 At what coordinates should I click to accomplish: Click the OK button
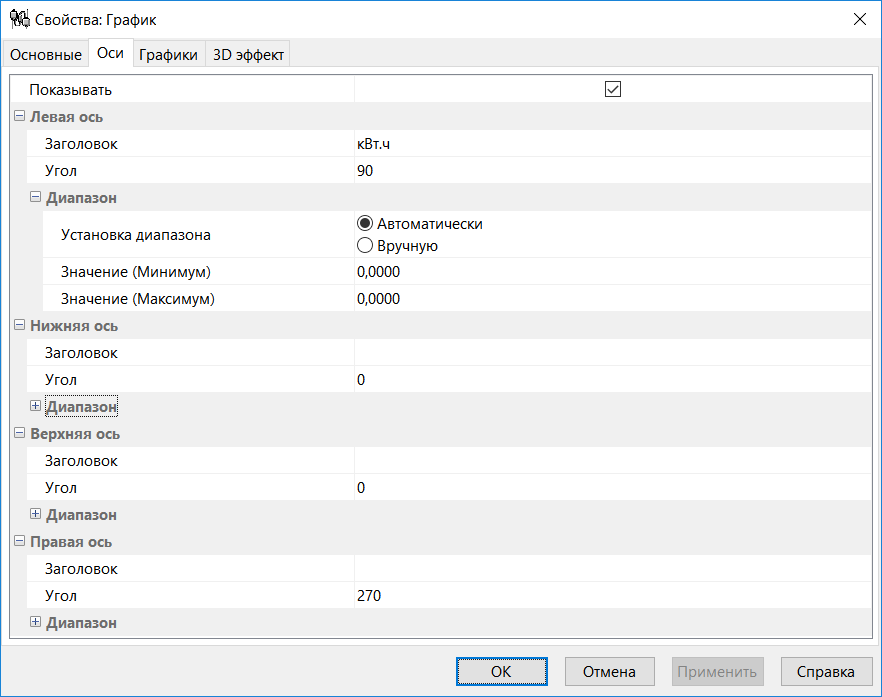coord(501,671)
